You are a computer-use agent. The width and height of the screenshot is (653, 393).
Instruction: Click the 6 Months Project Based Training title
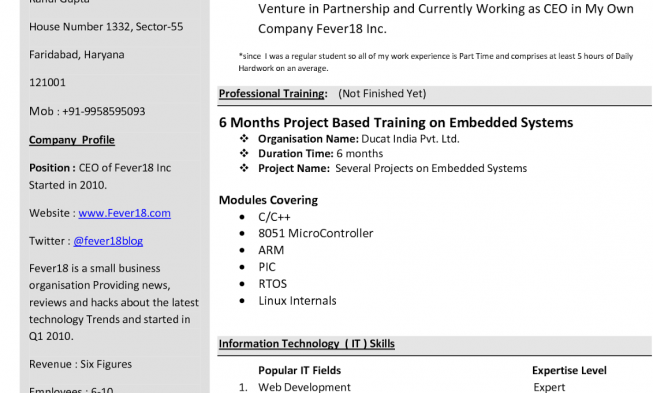coord(396,123)
